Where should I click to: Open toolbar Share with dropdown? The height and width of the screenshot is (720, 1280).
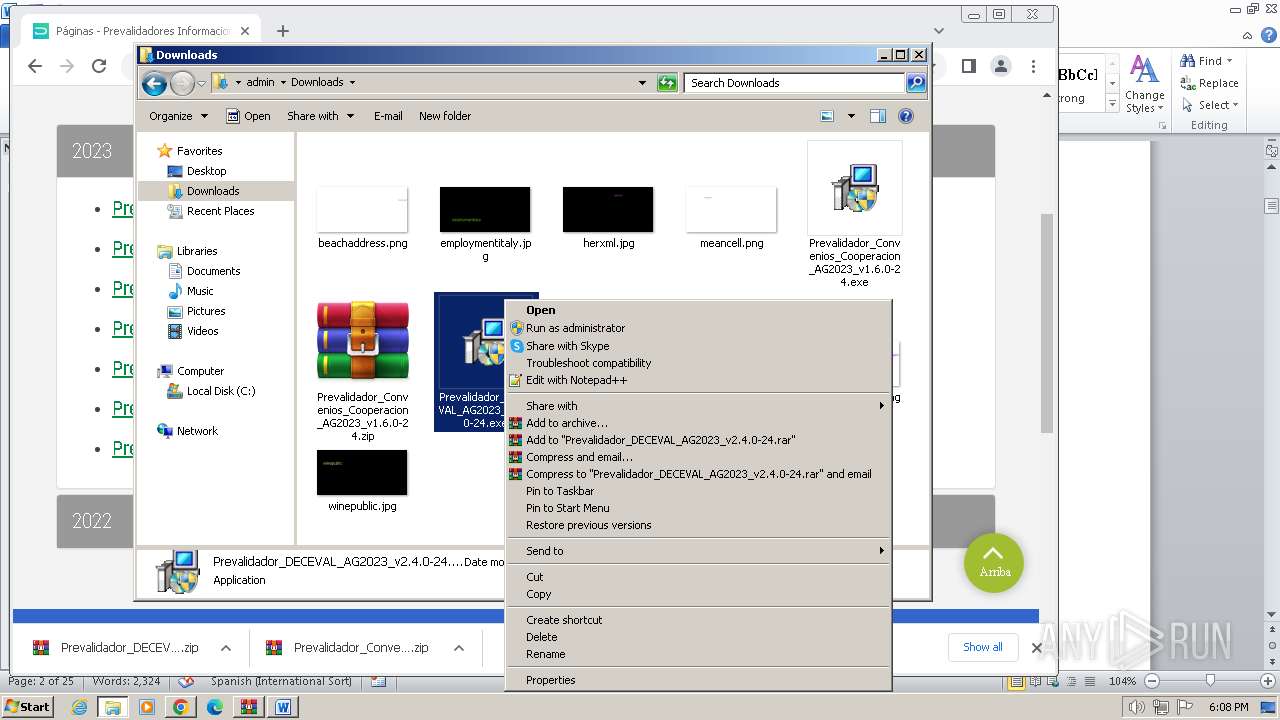point(320,116)
